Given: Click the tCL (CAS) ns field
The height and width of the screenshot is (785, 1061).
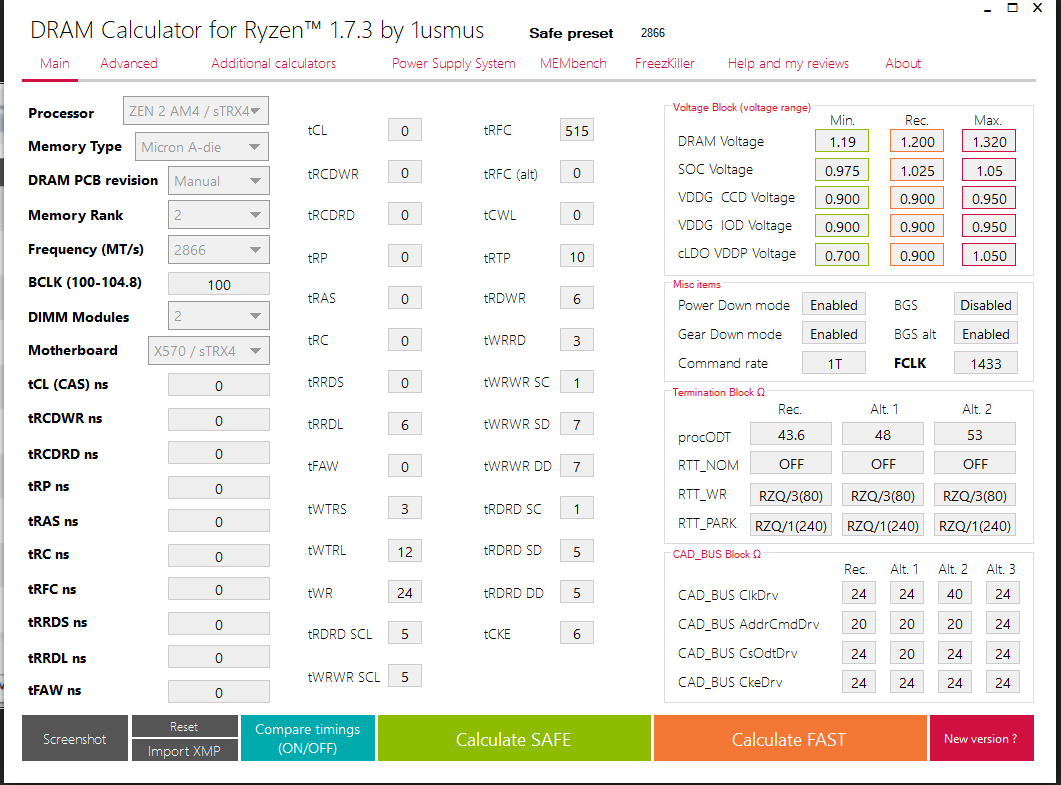Looking at the screenshot, I should 219,385.
